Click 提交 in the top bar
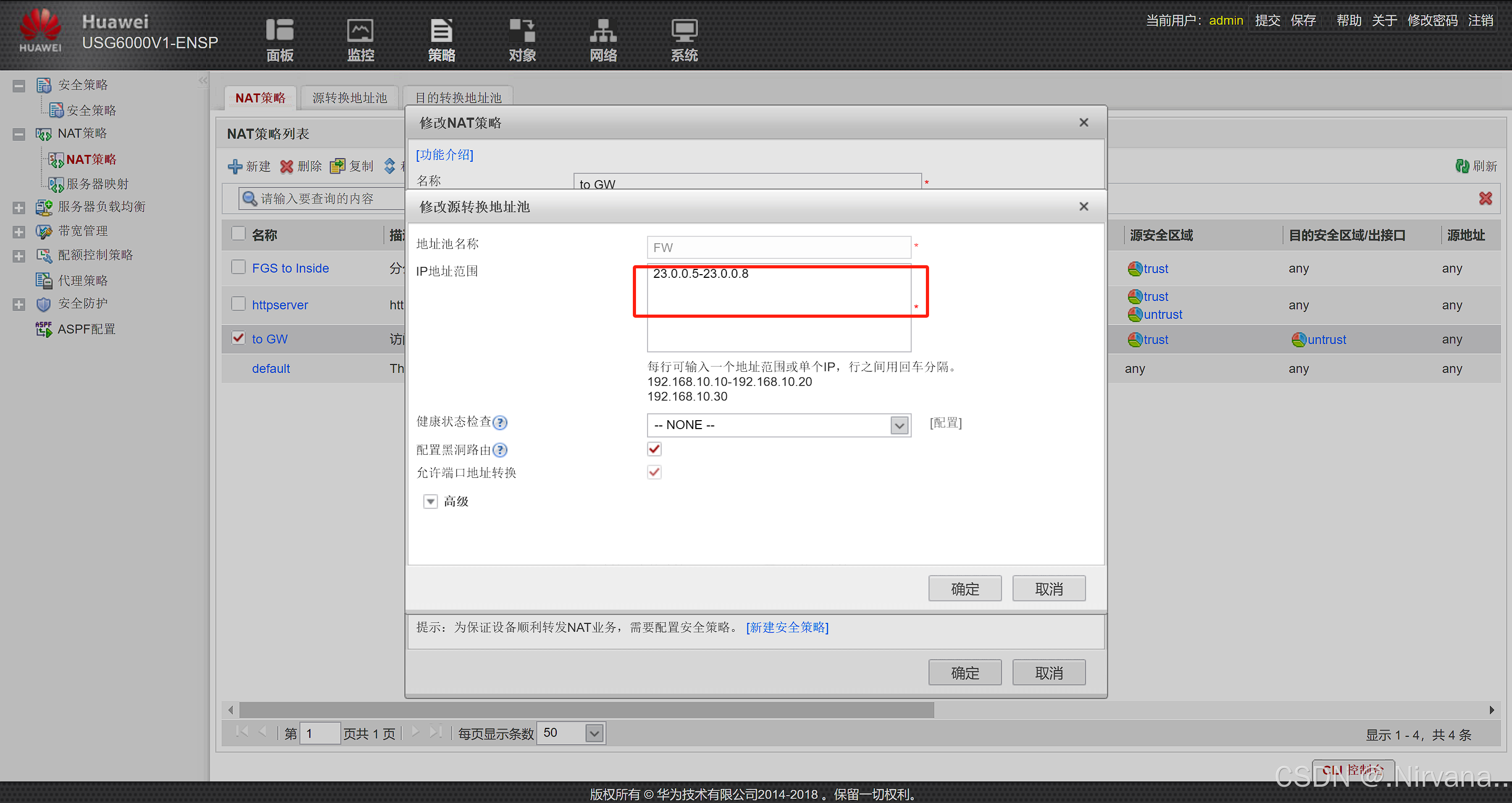The image size is (1512, 803). pos(1268,21)
